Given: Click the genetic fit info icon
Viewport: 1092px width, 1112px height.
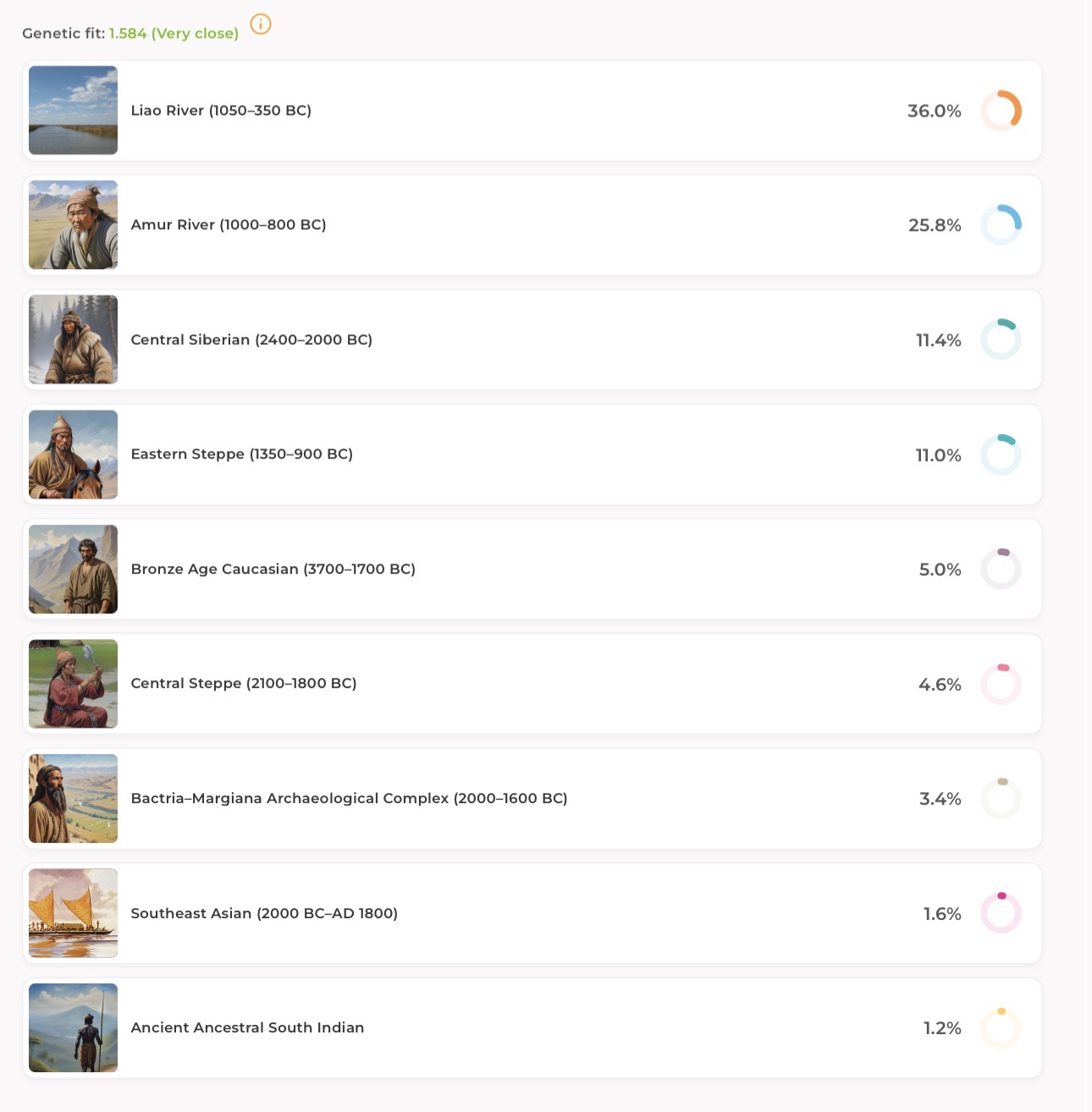Looking at the screenshot, I should tap(261, 25).
